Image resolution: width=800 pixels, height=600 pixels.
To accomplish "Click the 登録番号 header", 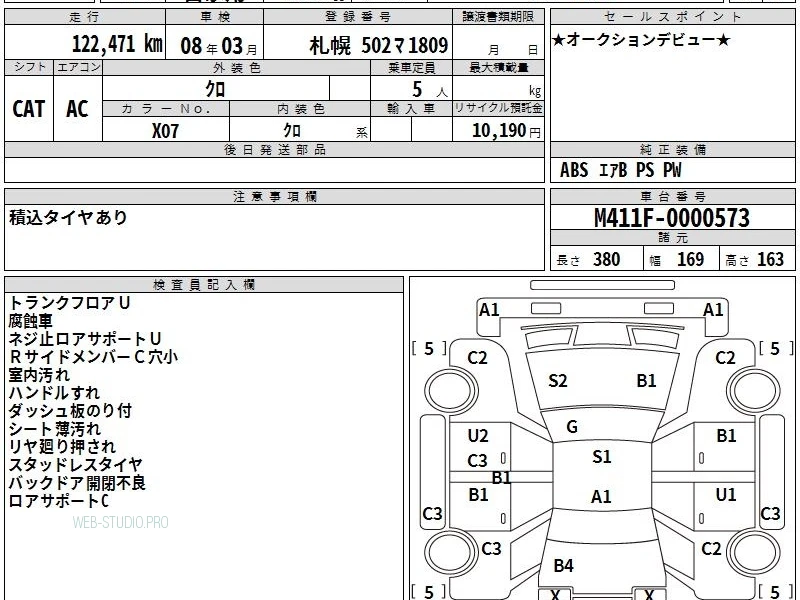I will (x=358, y=17).
